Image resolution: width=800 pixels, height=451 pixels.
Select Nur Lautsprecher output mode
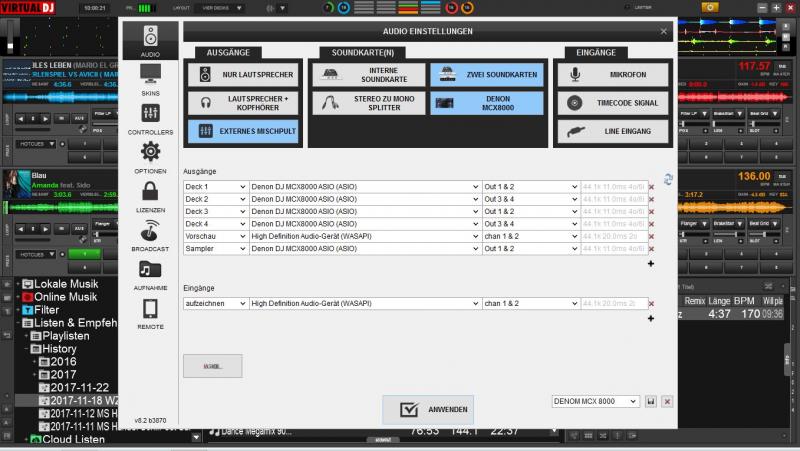click(243, 74)
